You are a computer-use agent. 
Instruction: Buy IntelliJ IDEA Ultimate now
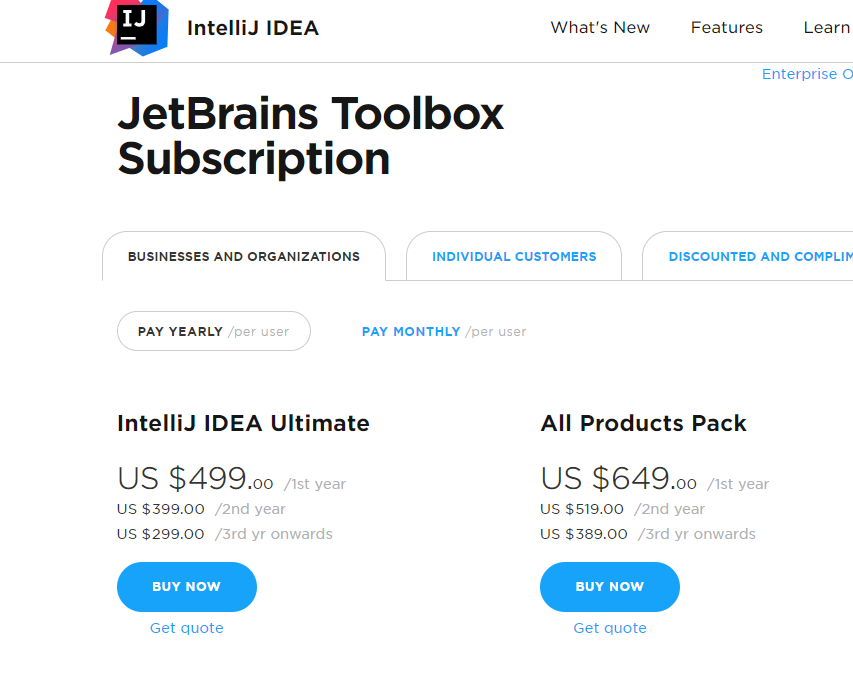tap(187, 587)
